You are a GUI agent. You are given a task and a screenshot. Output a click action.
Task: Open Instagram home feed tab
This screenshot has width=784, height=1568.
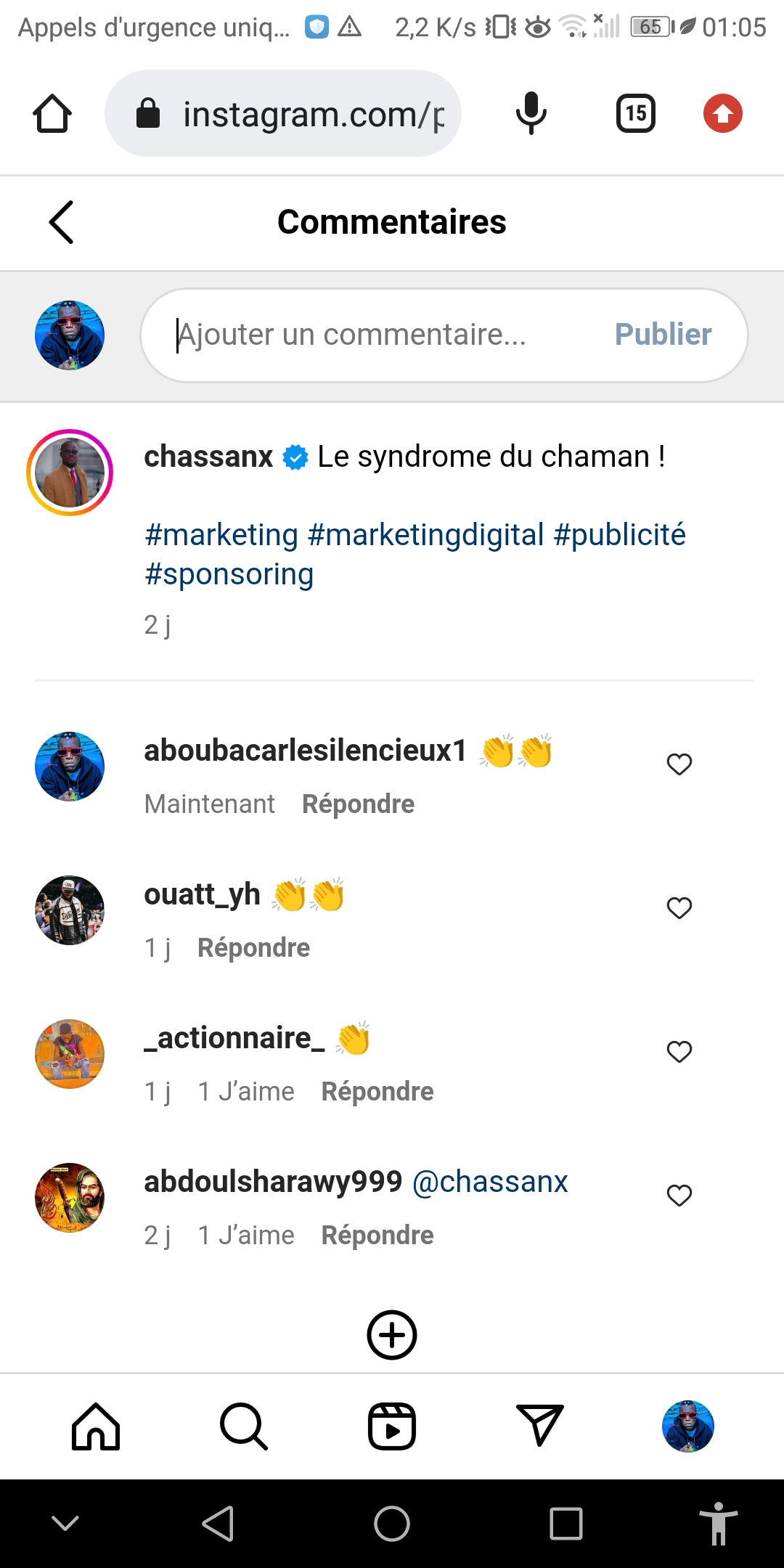96,1426
